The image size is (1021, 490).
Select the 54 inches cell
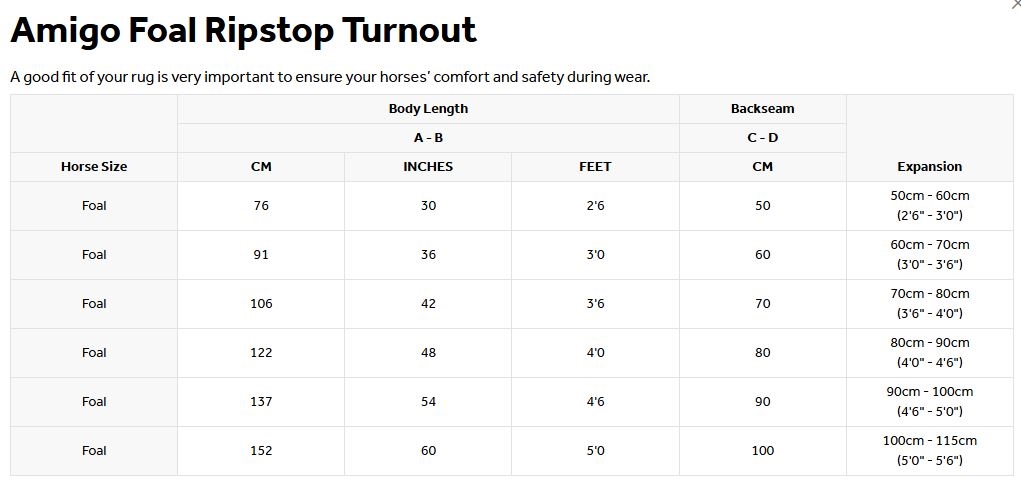(x=428, y=402)
